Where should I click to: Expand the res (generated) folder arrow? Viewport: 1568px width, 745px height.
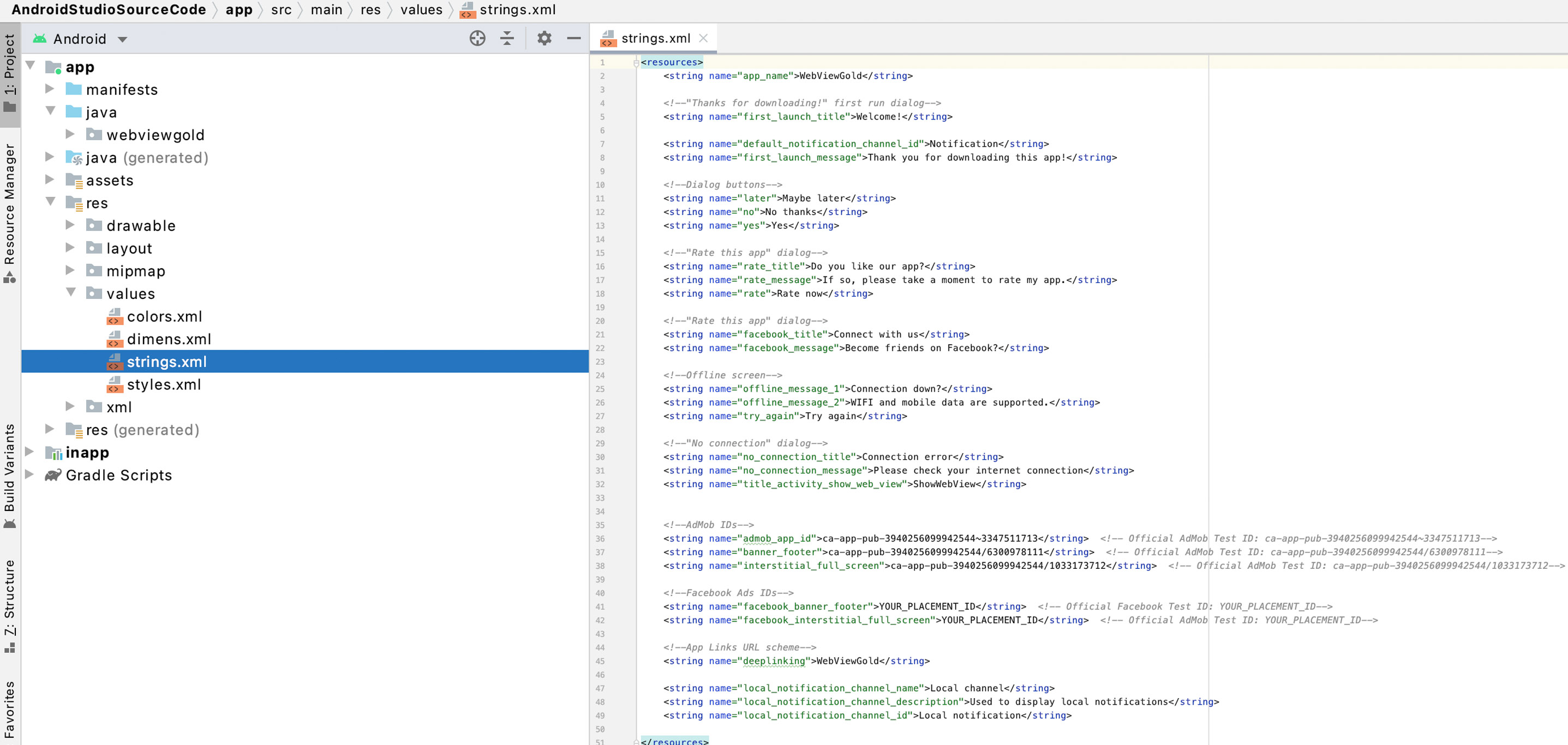pyautogui.click(x=51, y=429)
